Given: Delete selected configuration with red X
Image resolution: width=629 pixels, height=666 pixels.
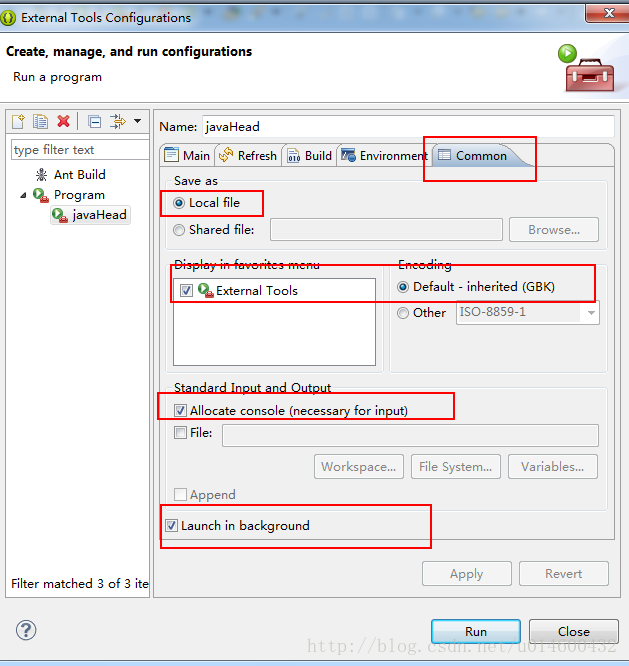Looking at the screenshot, I should tap(64, 121).
